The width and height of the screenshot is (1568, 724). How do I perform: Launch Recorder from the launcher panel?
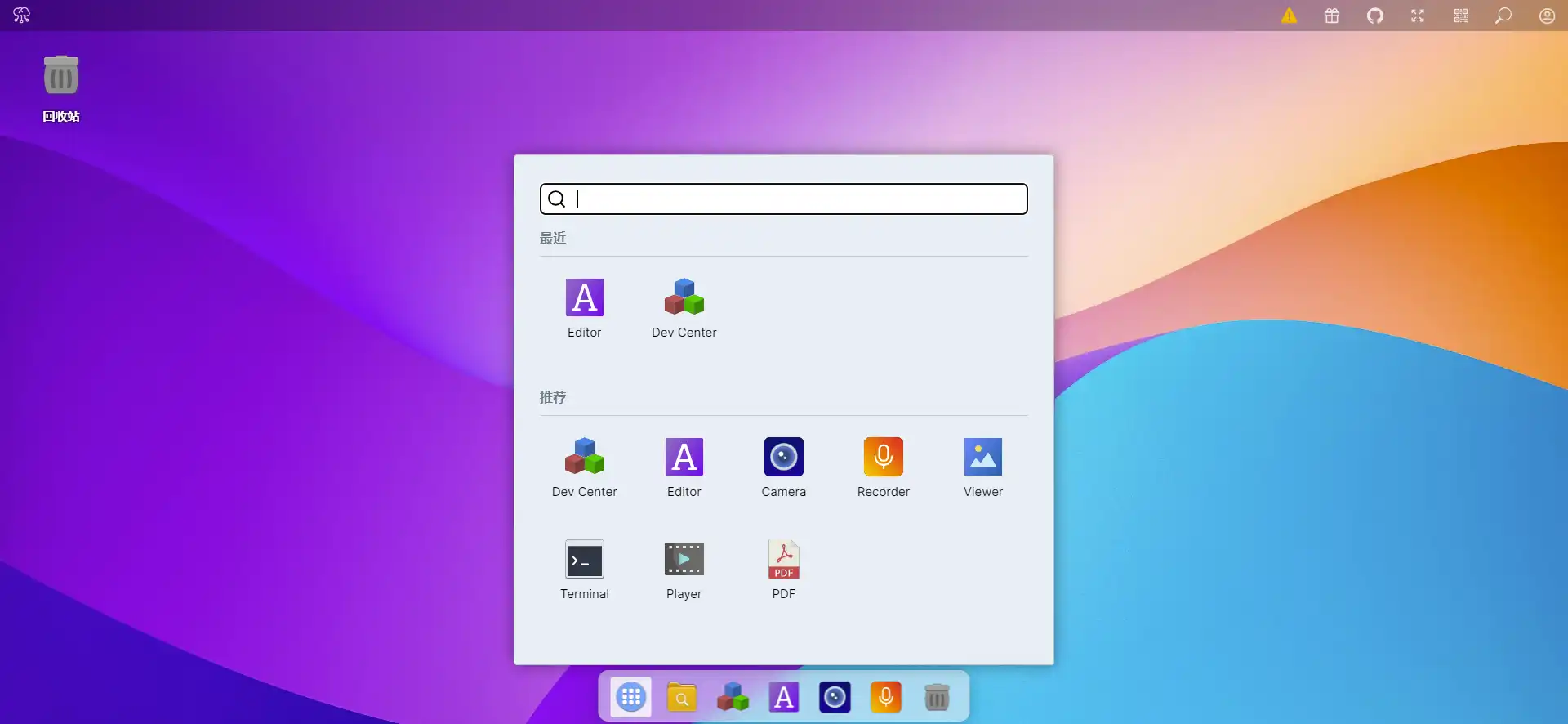883,458
